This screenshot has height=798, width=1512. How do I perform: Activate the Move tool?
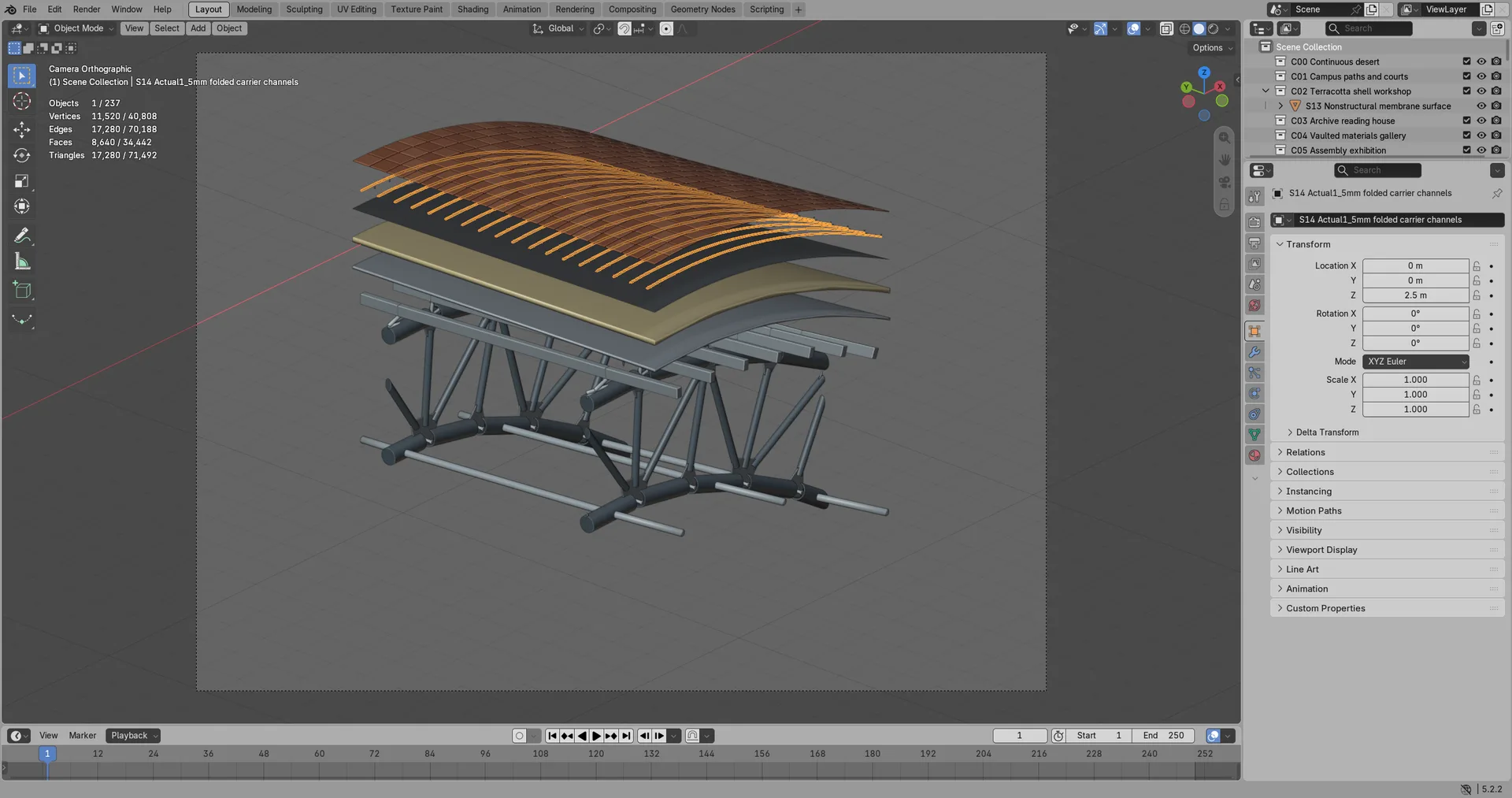coord(22,129)
